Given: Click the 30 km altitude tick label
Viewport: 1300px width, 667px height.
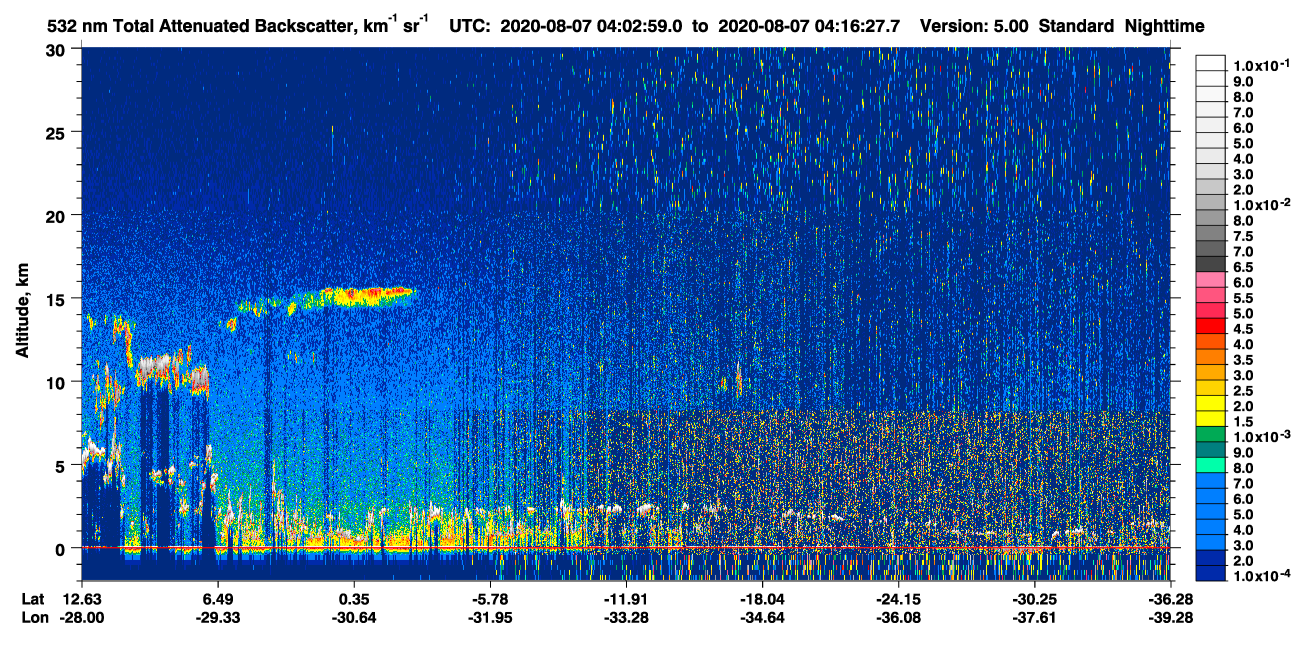Looking at the screenshot, I should pos(57,50).
